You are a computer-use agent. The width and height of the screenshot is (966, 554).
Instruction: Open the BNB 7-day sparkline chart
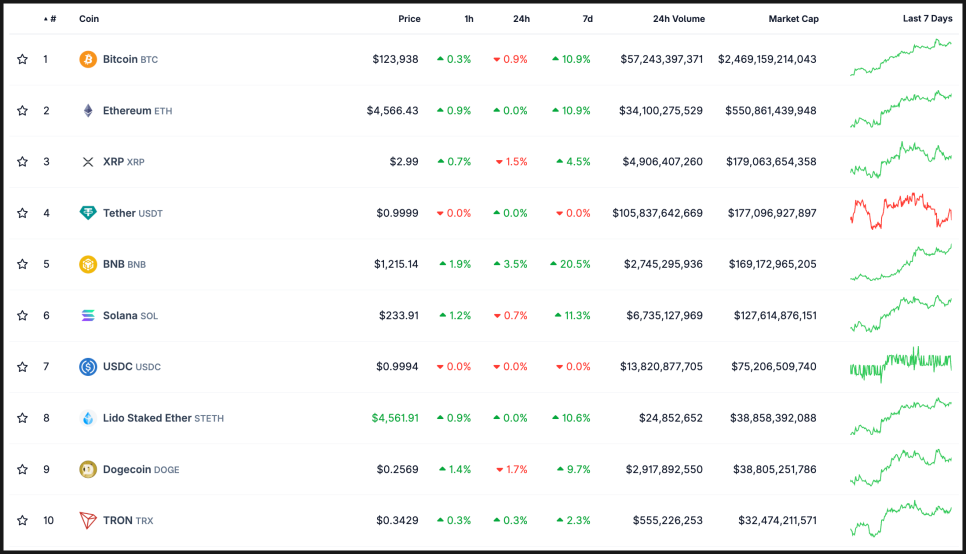(x=901, y=264)
